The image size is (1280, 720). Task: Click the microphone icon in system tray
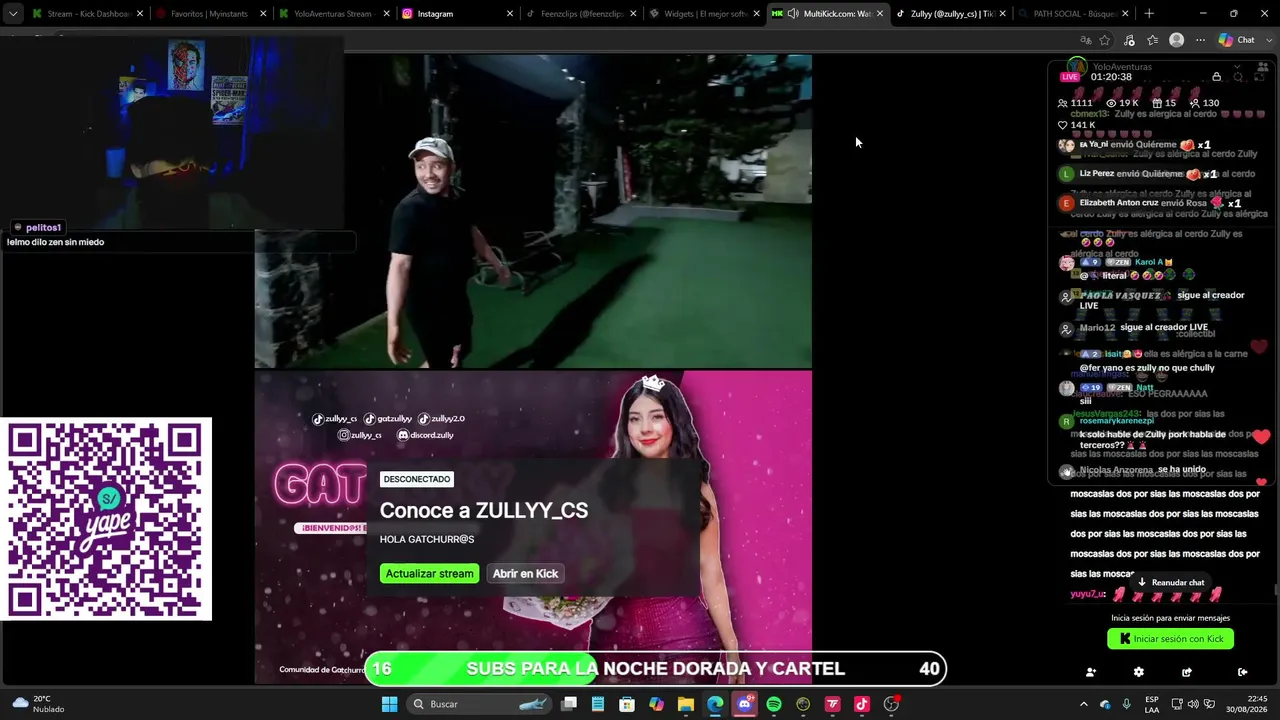pyautogui.click(x=1127, y=704)
